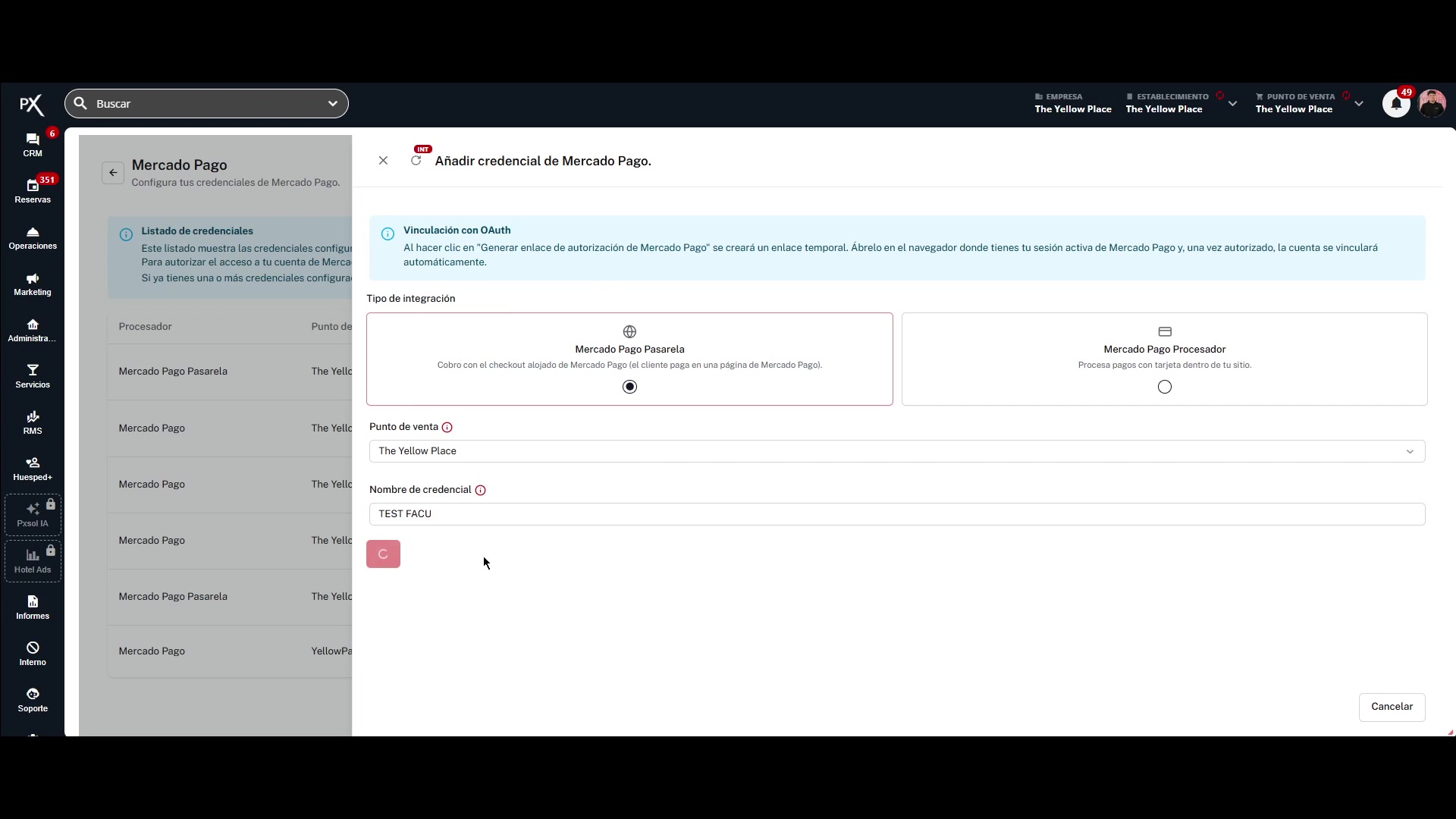Open the Operaciones sidebar menu item
The width and height of the screenshot is (1456, 819).
point(33,237)
